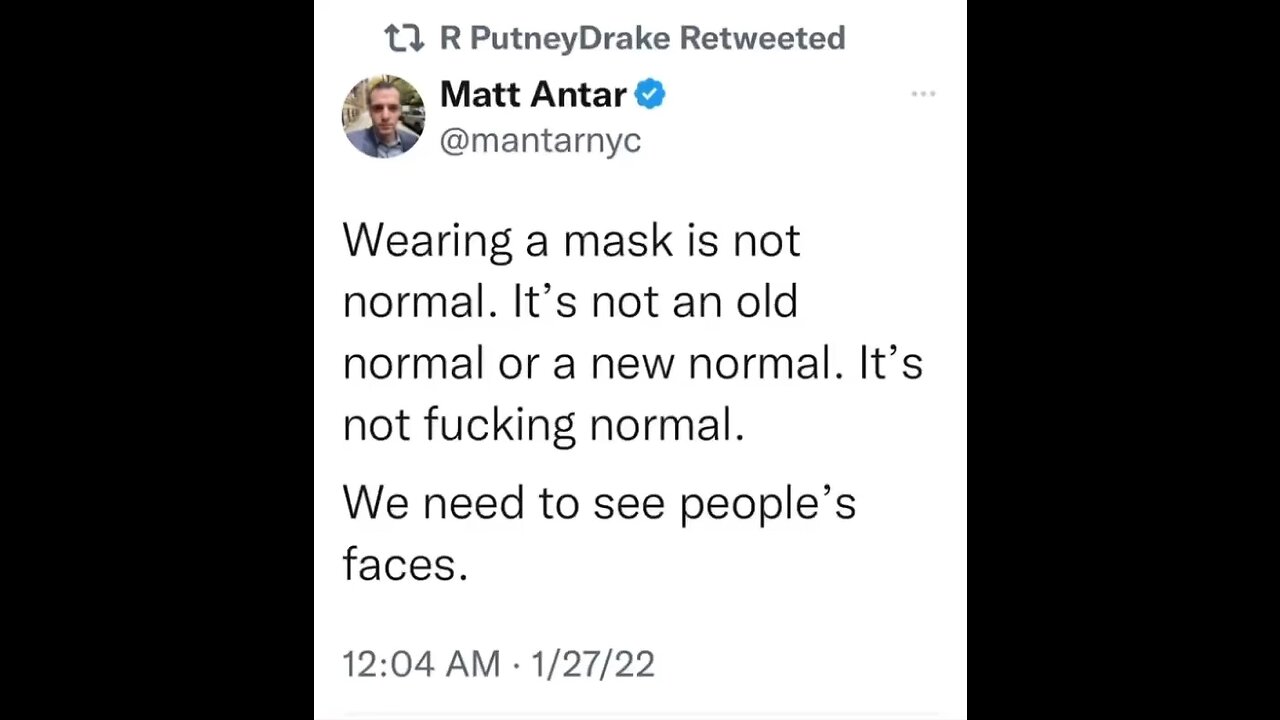Open the @mantarnyc handle
This screenshot has width=1280, height=720.
540,141
